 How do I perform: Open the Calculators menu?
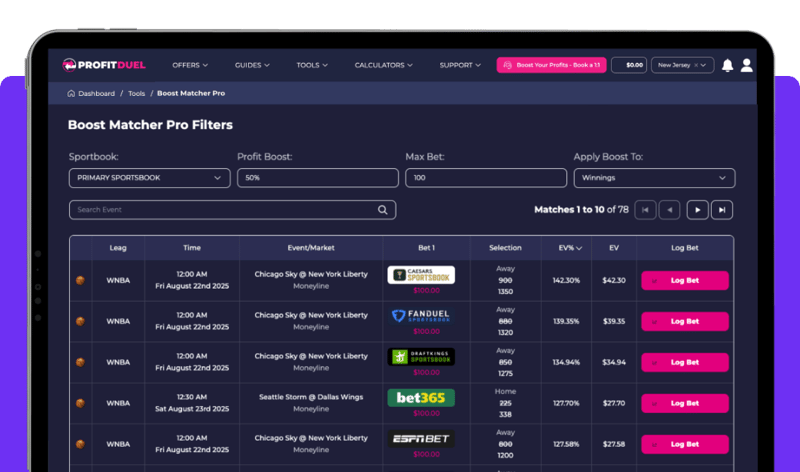tap(383, 65)
